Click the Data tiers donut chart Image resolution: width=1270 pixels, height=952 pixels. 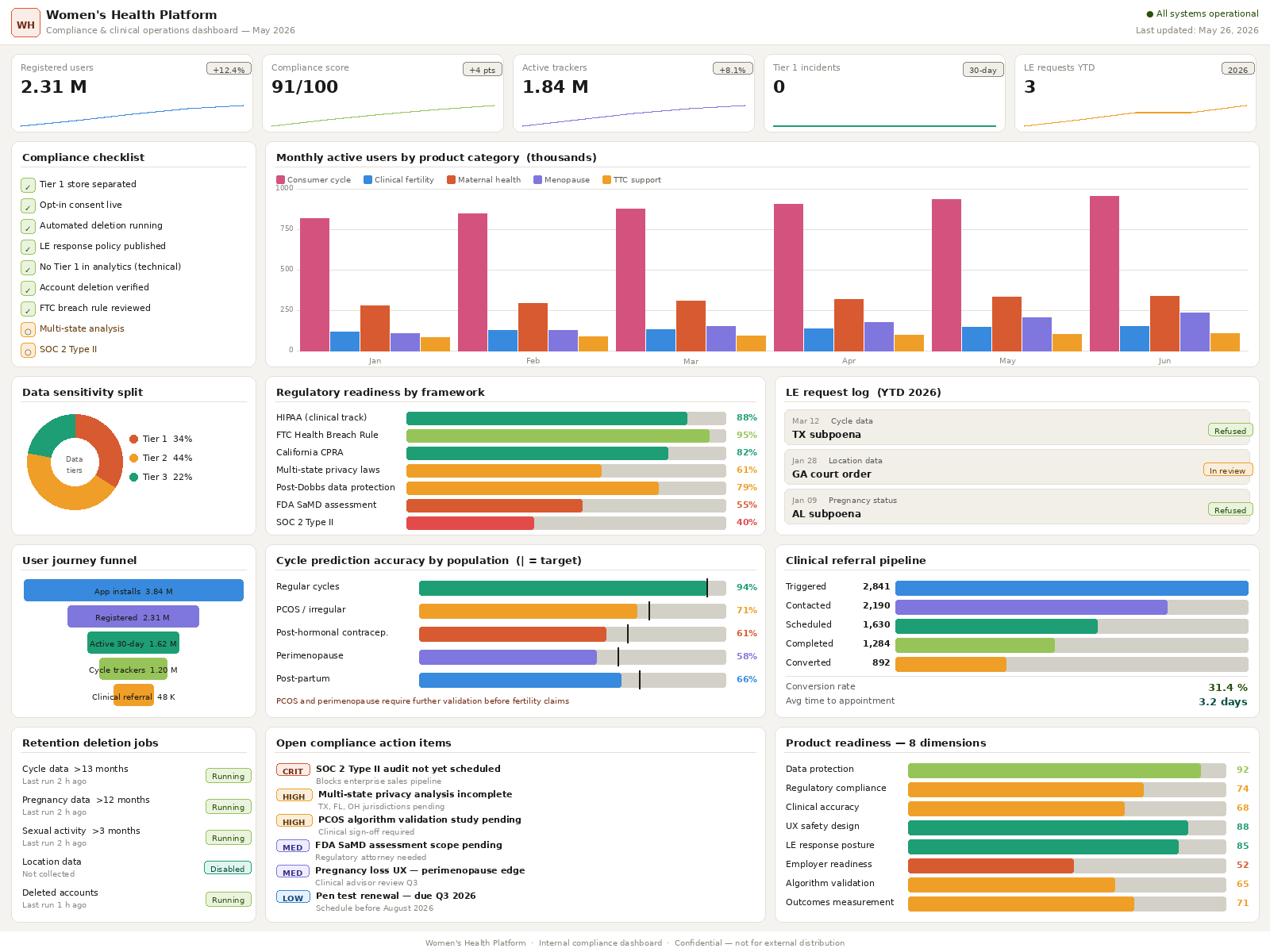(x=75, y=462)
